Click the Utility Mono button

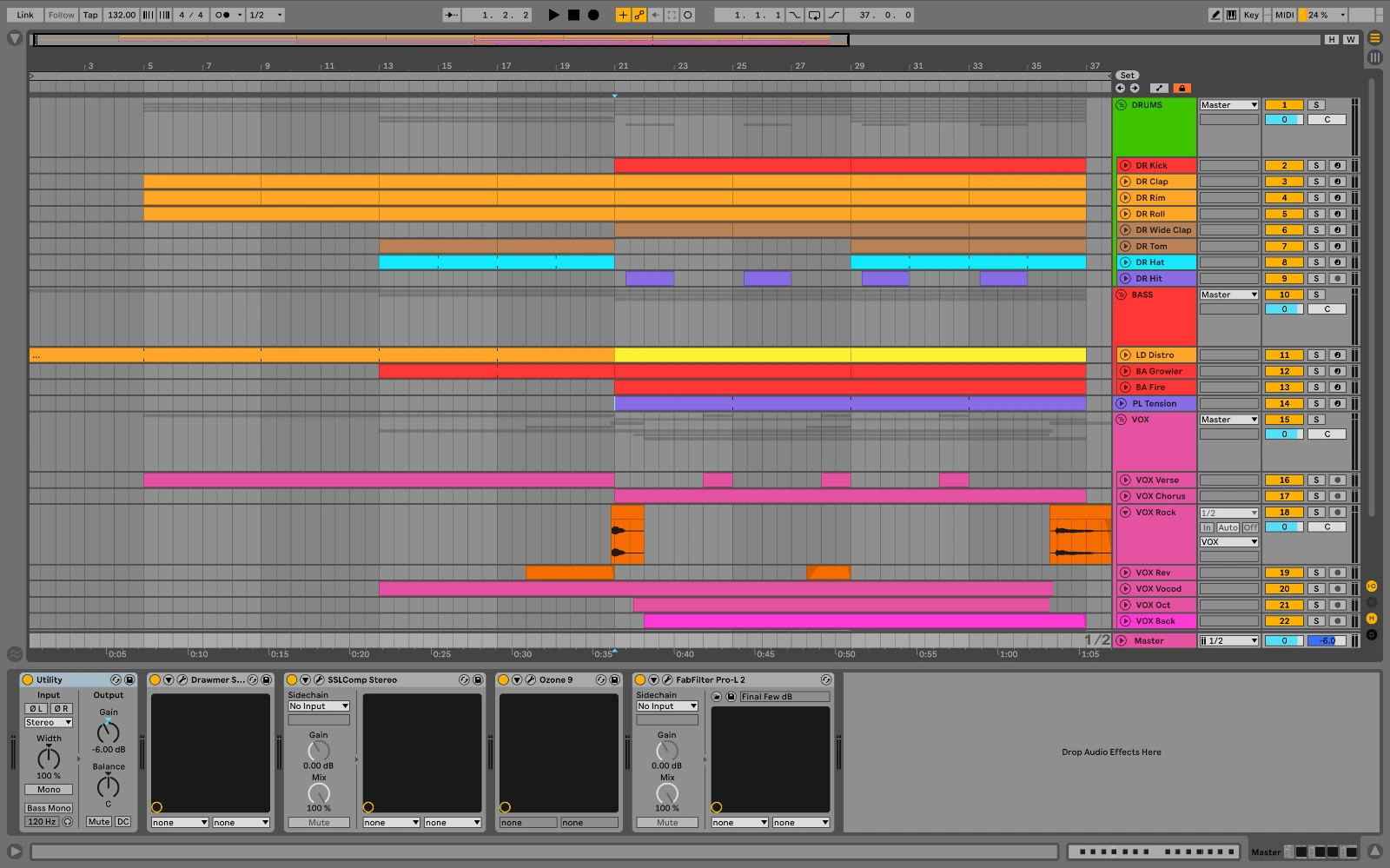click(x=49, y=790)
